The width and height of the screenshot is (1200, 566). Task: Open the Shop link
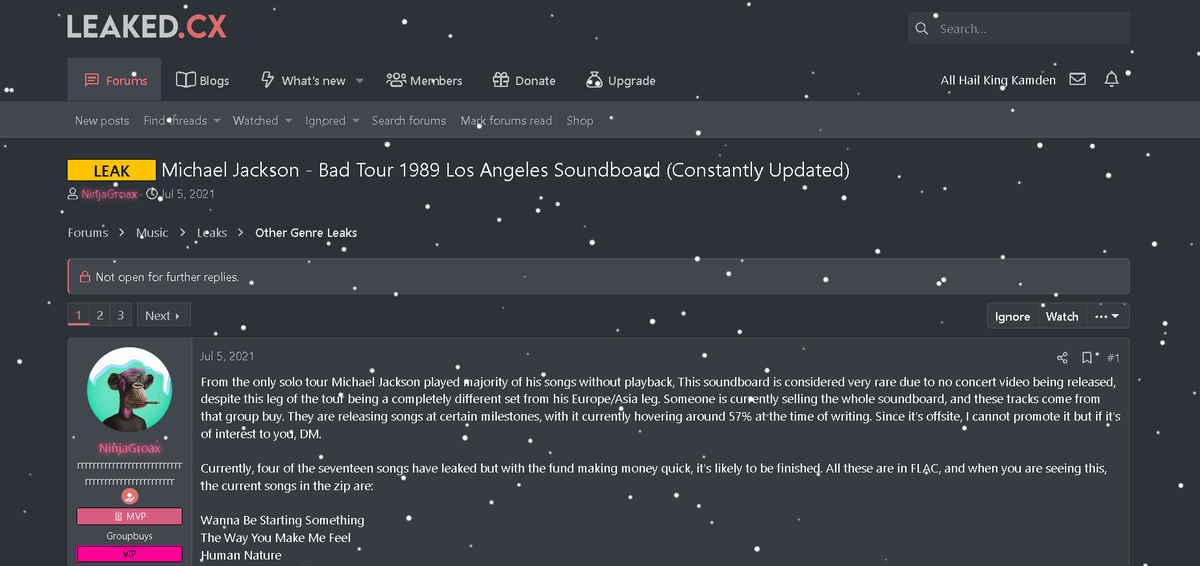tap(580, 120)
